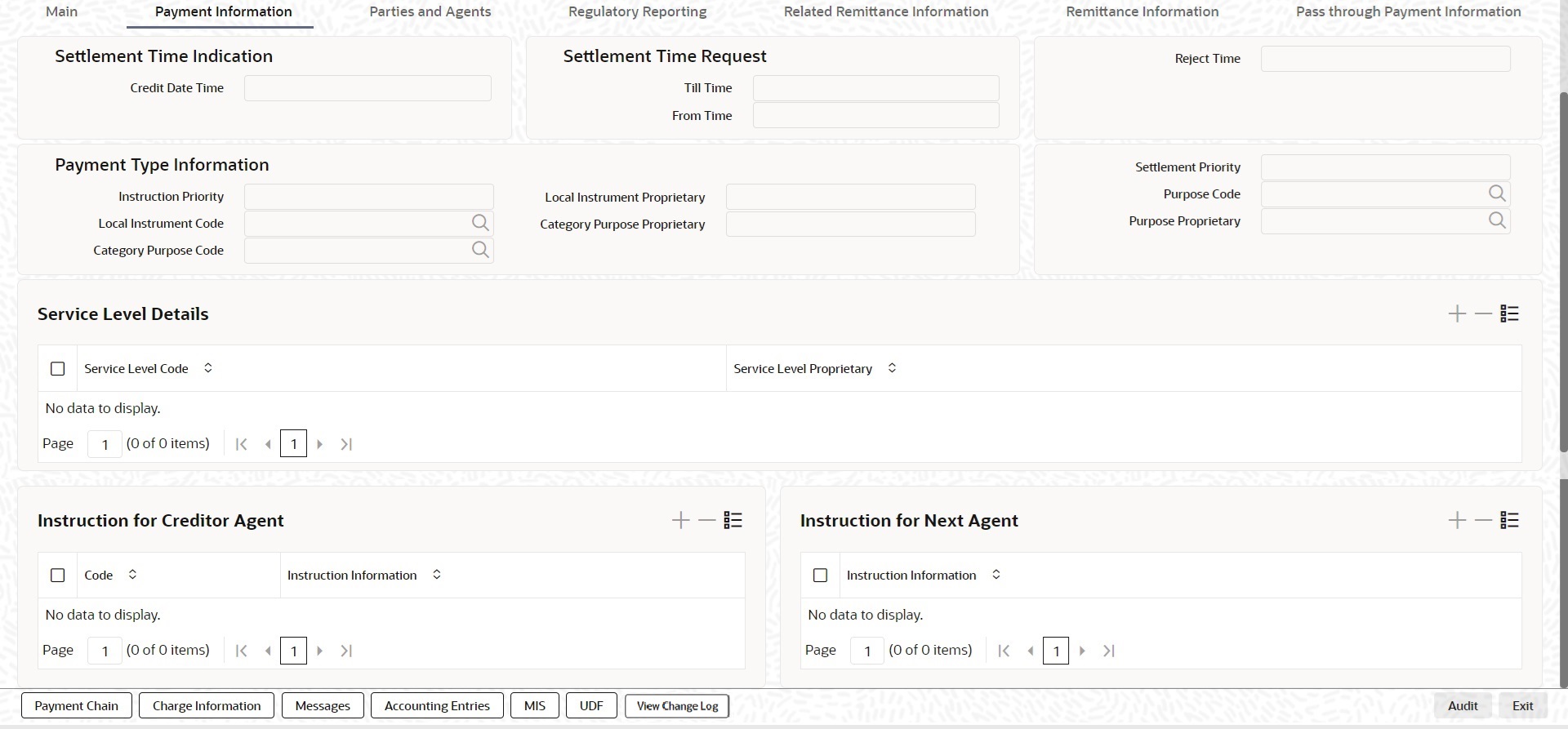
Task: Open the Pass through Payment Information tab
Action: 1409,11
